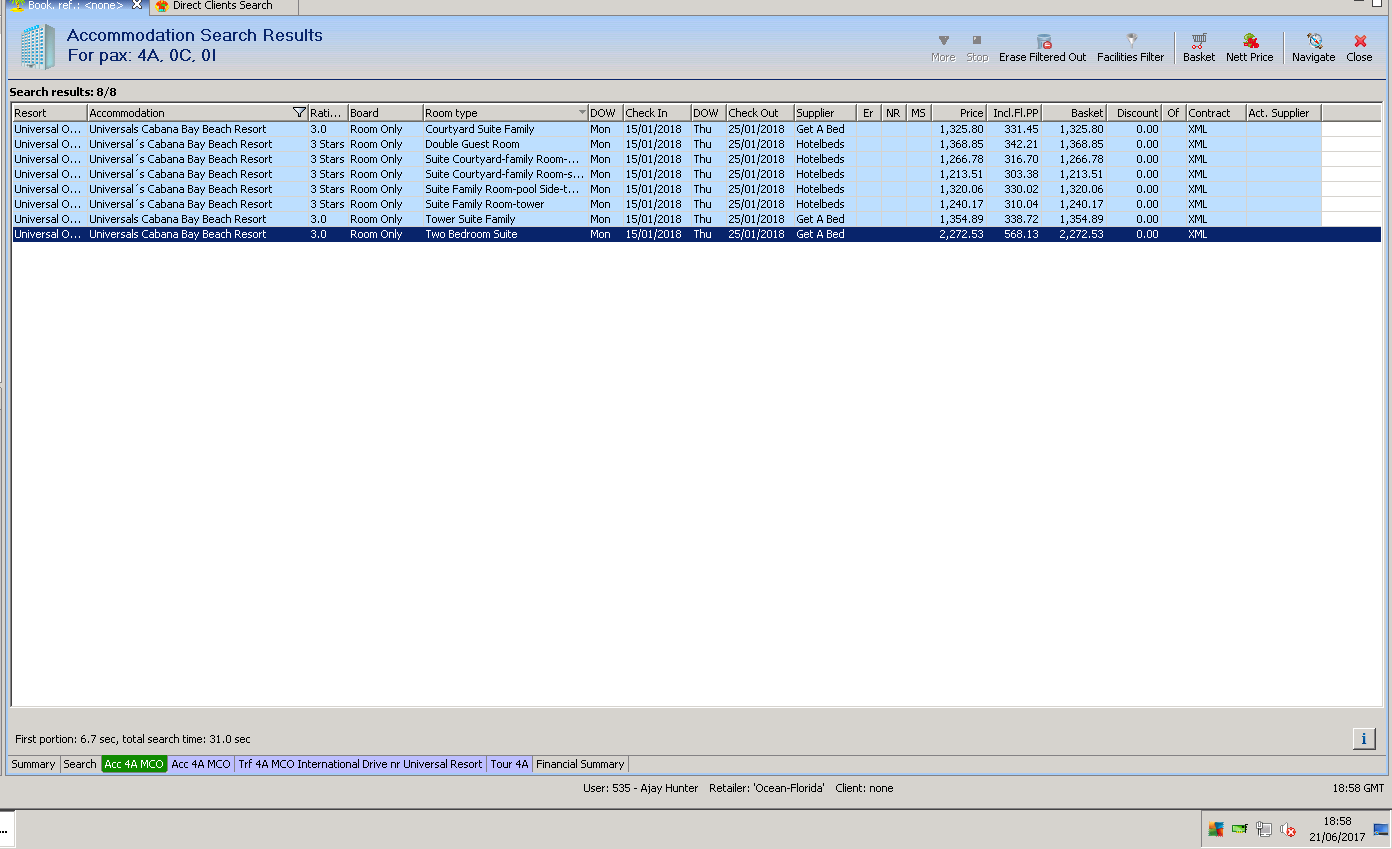This screenshot has height=849, width=1392.
Task: Click the Contract column header
Action: point(1215,113)
